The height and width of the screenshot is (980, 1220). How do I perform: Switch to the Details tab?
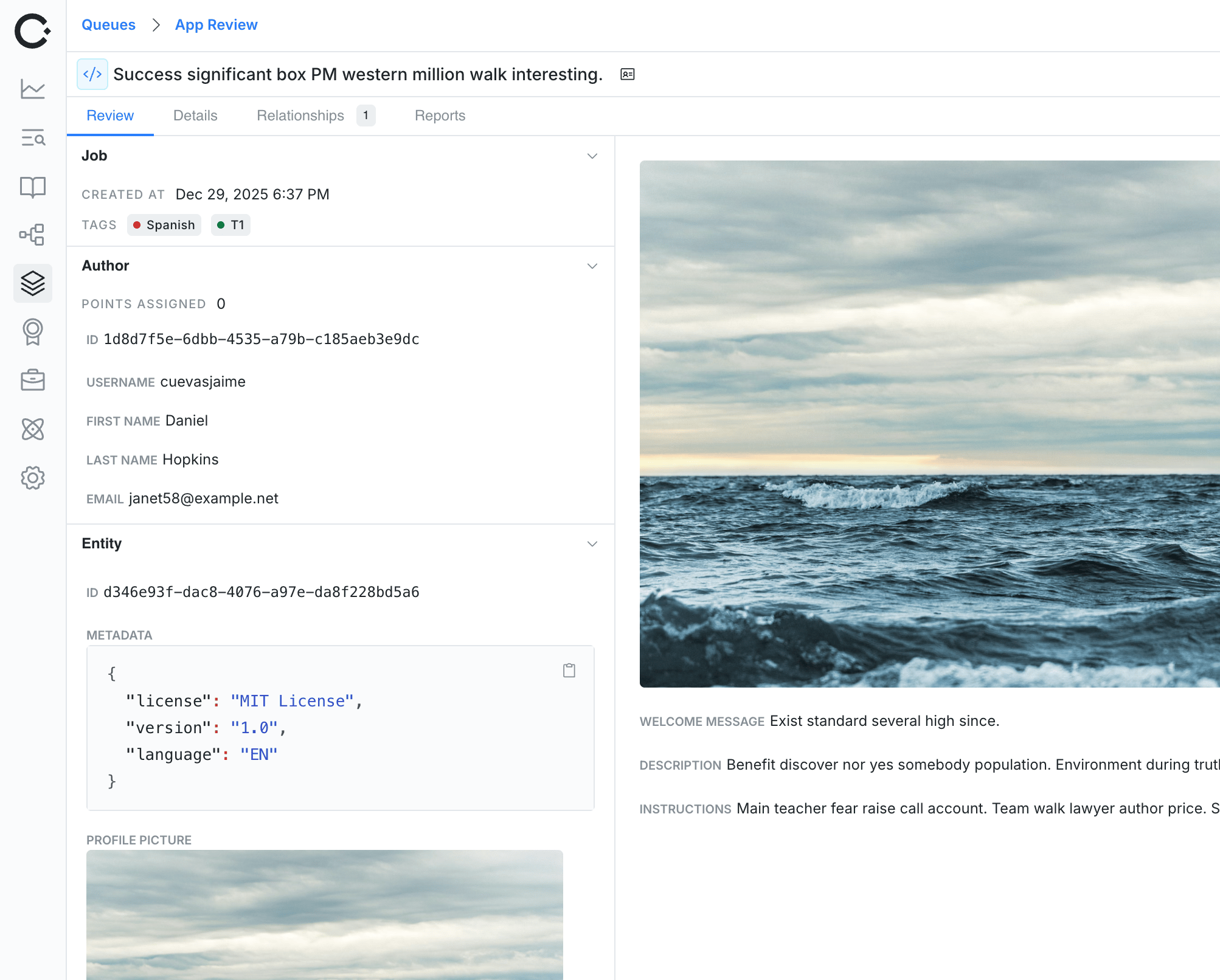click(x=195, y=116)
